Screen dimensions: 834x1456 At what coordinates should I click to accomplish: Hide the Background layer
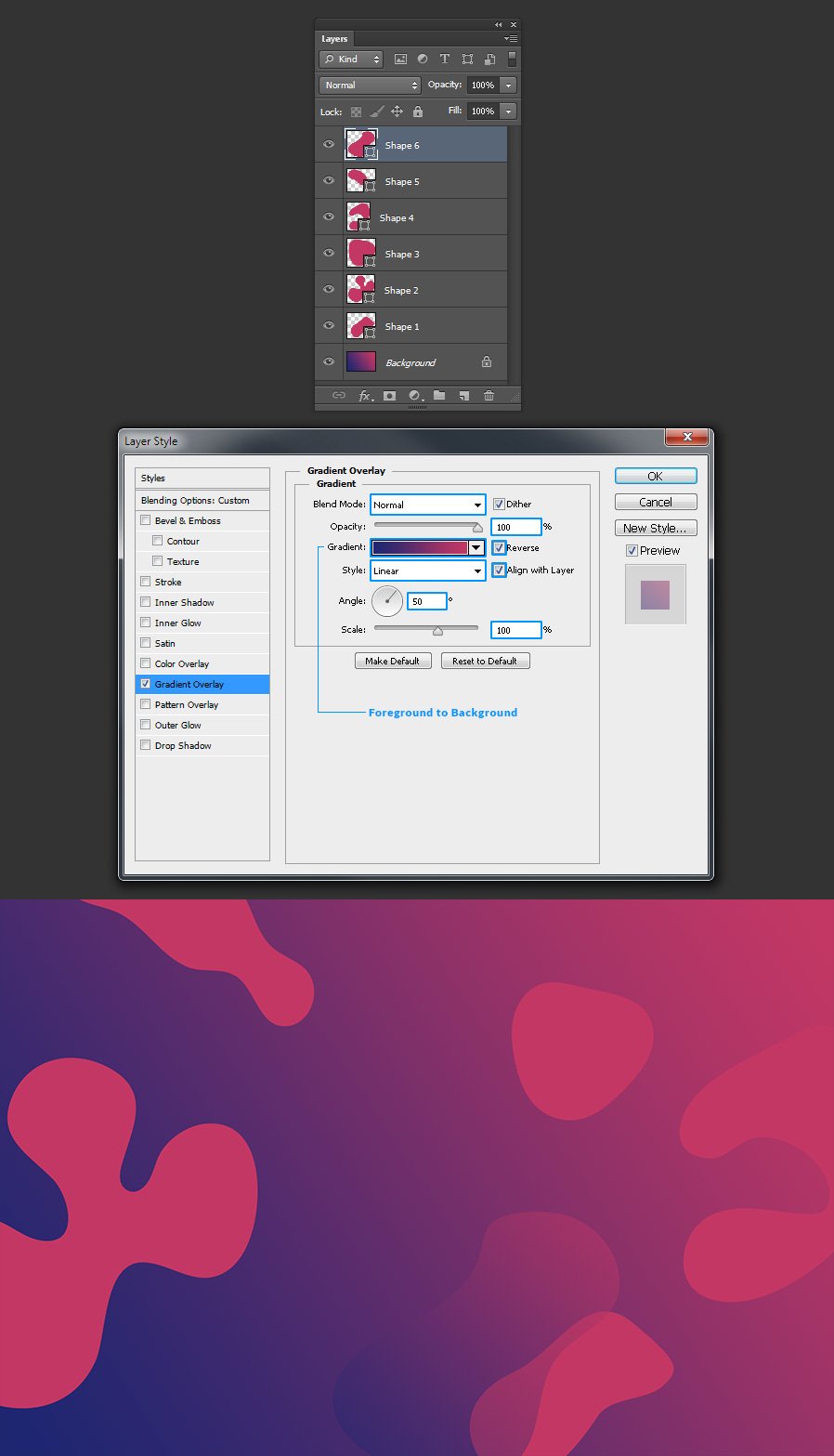tap(329, 362)
